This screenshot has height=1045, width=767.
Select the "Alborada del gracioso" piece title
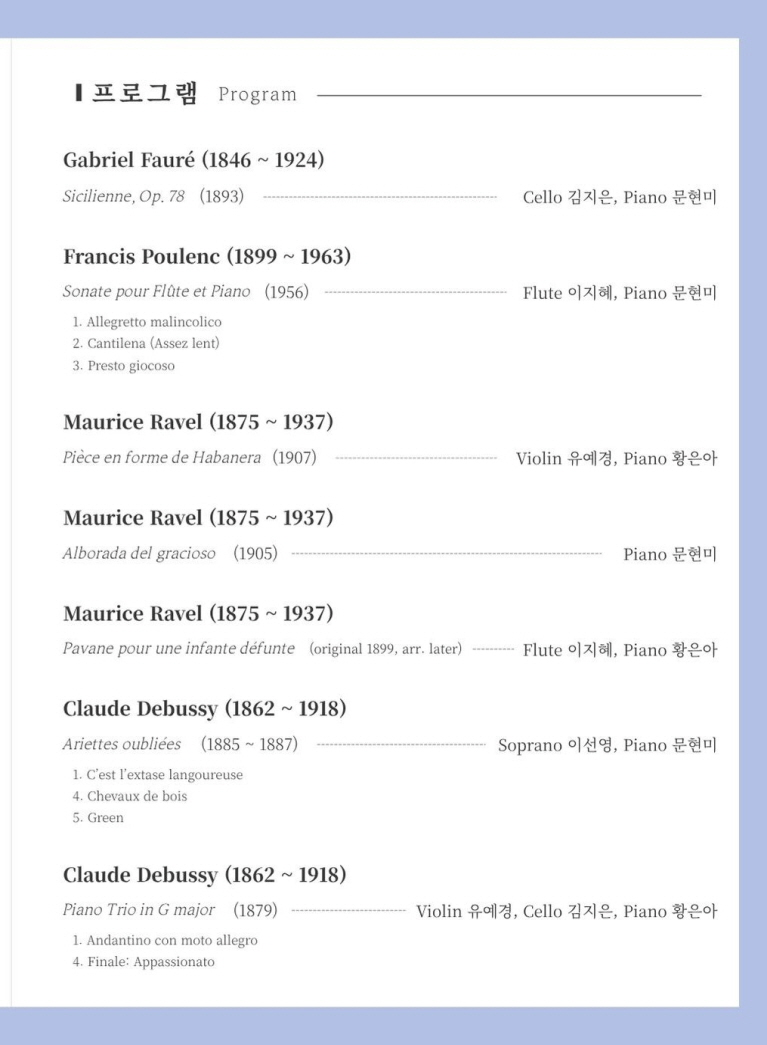[x=139, y=554]
